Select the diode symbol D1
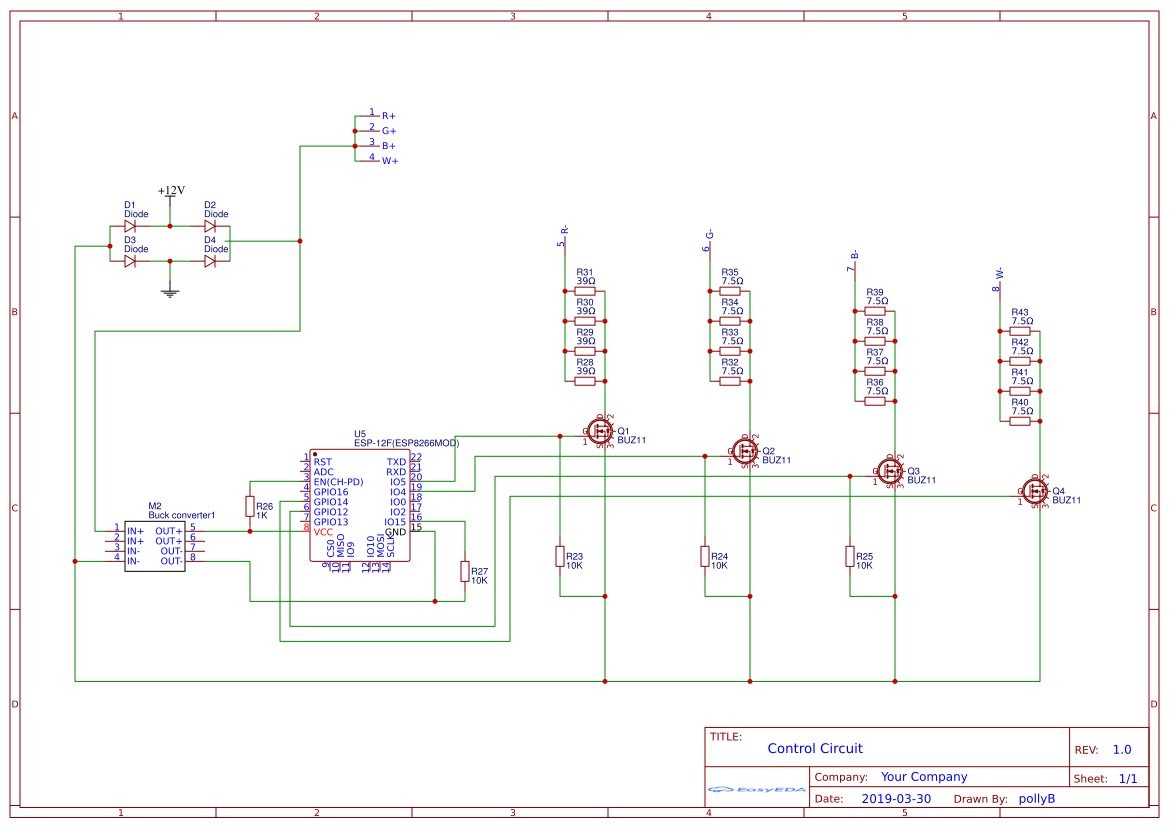The width and height of the screenshot is (1169, 828). click(132, 225)
